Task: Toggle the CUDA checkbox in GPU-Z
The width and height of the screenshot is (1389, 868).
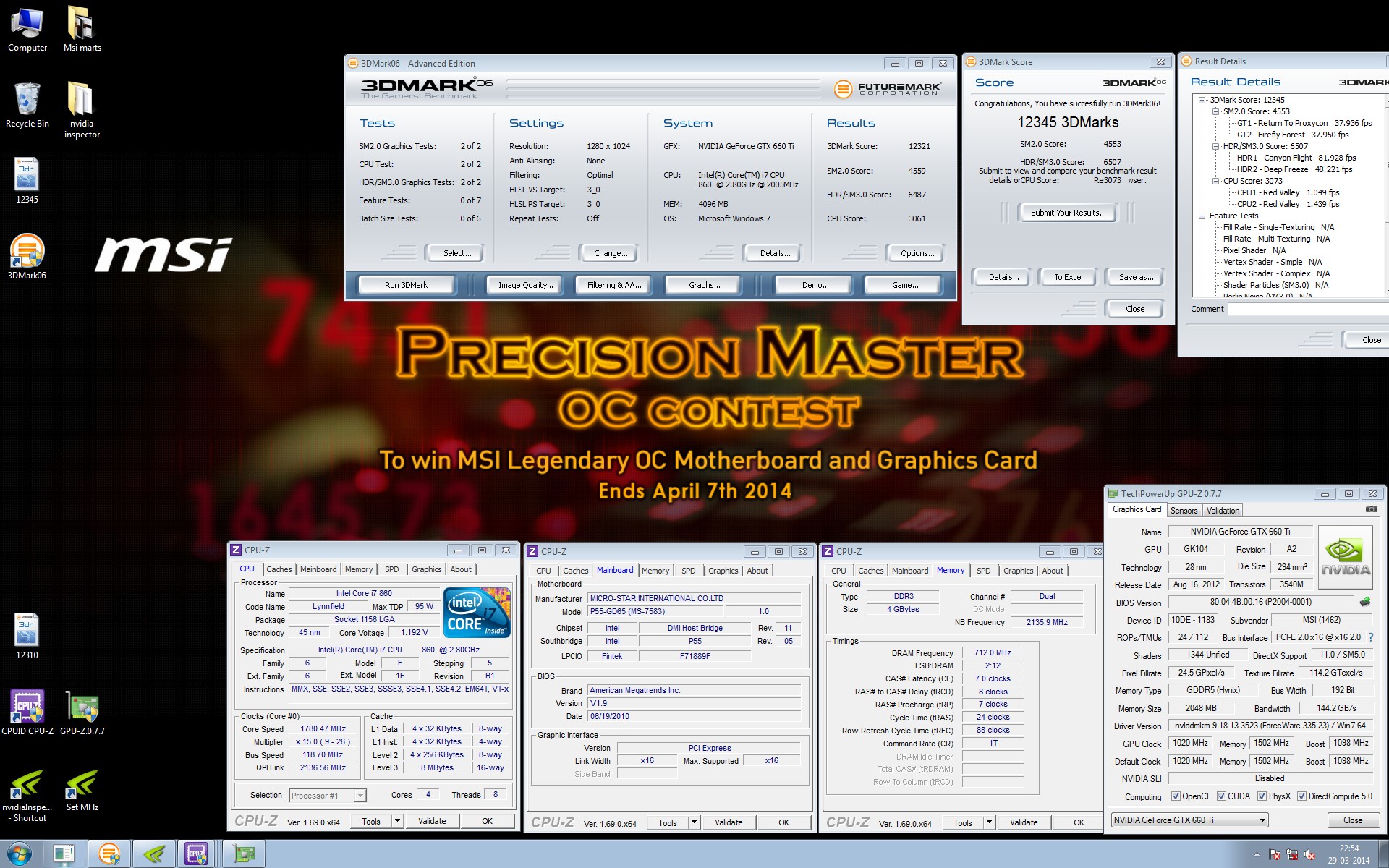Action: (x=1221, y=796)
